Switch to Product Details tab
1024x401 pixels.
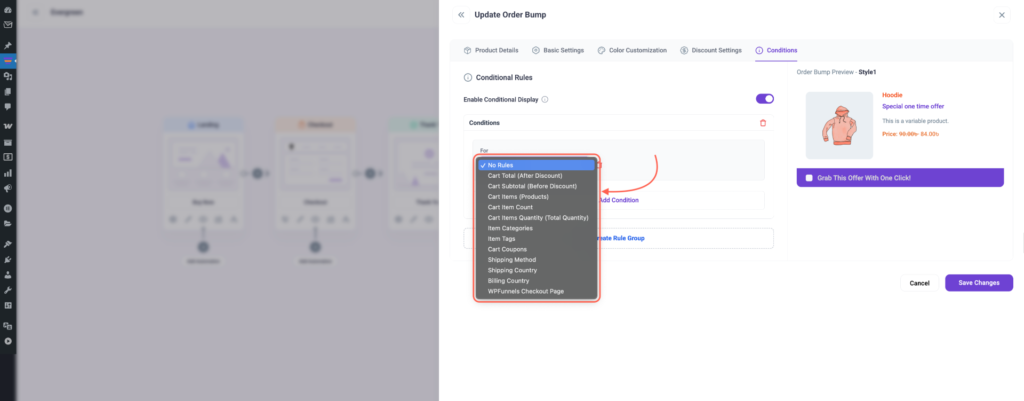point(490,50)
